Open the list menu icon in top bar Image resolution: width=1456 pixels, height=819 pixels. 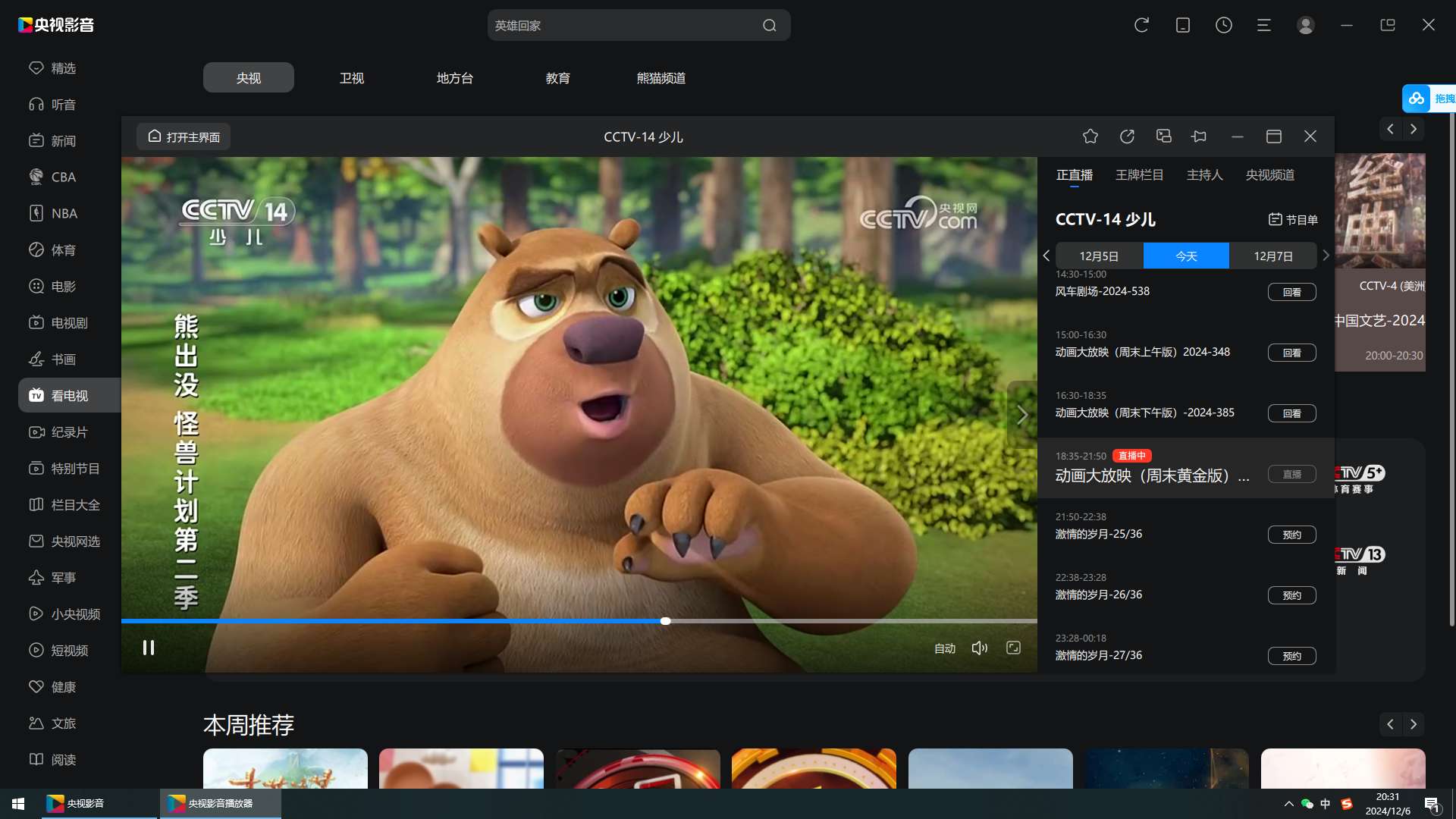pos(1264,25)
